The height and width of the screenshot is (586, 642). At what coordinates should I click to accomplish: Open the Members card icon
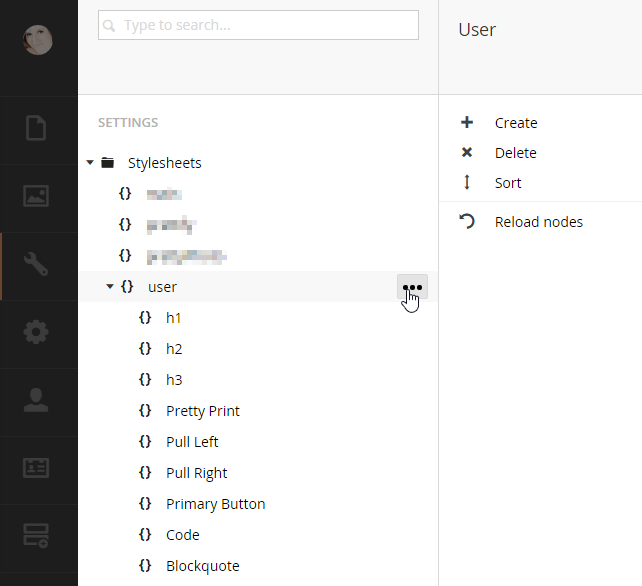point(37,467)
